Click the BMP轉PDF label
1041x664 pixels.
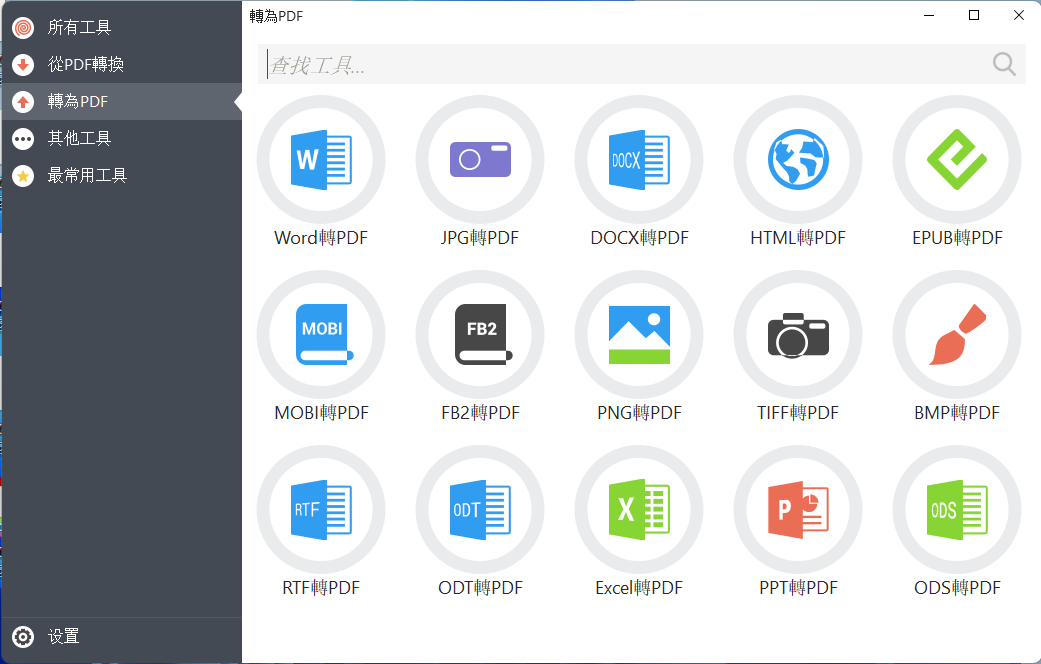point(957,413)
